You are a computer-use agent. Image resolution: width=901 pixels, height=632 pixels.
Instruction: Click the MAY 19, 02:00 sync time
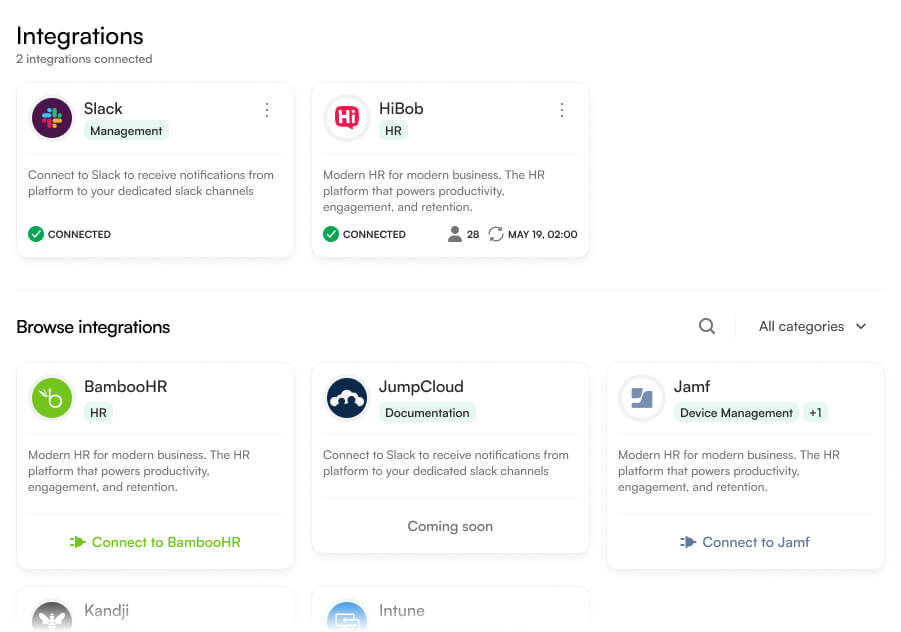point(542,234)
